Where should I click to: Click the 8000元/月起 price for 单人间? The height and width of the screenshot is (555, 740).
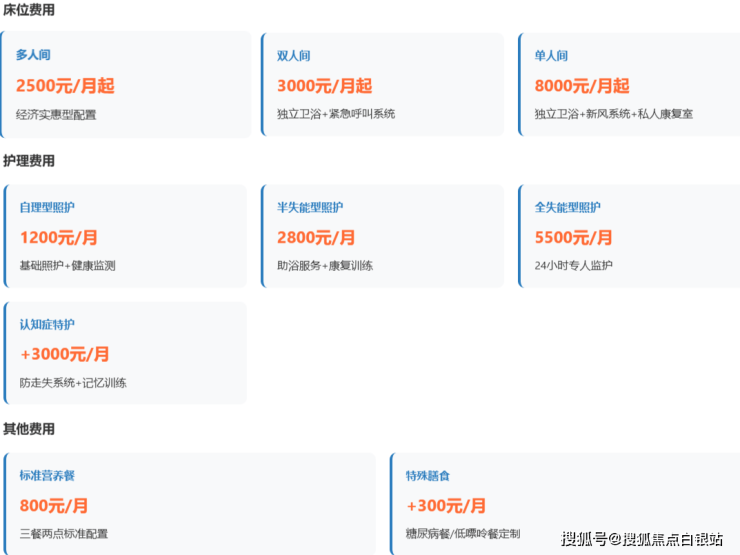pyautogui.click(x=582, y=86)
